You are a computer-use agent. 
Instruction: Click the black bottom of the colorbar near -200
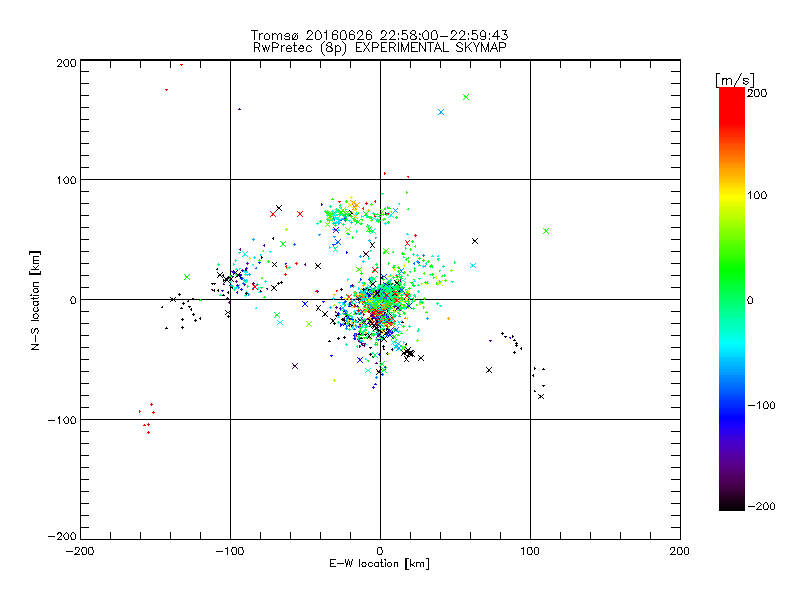pyautogui.click(x=732, y=503)
